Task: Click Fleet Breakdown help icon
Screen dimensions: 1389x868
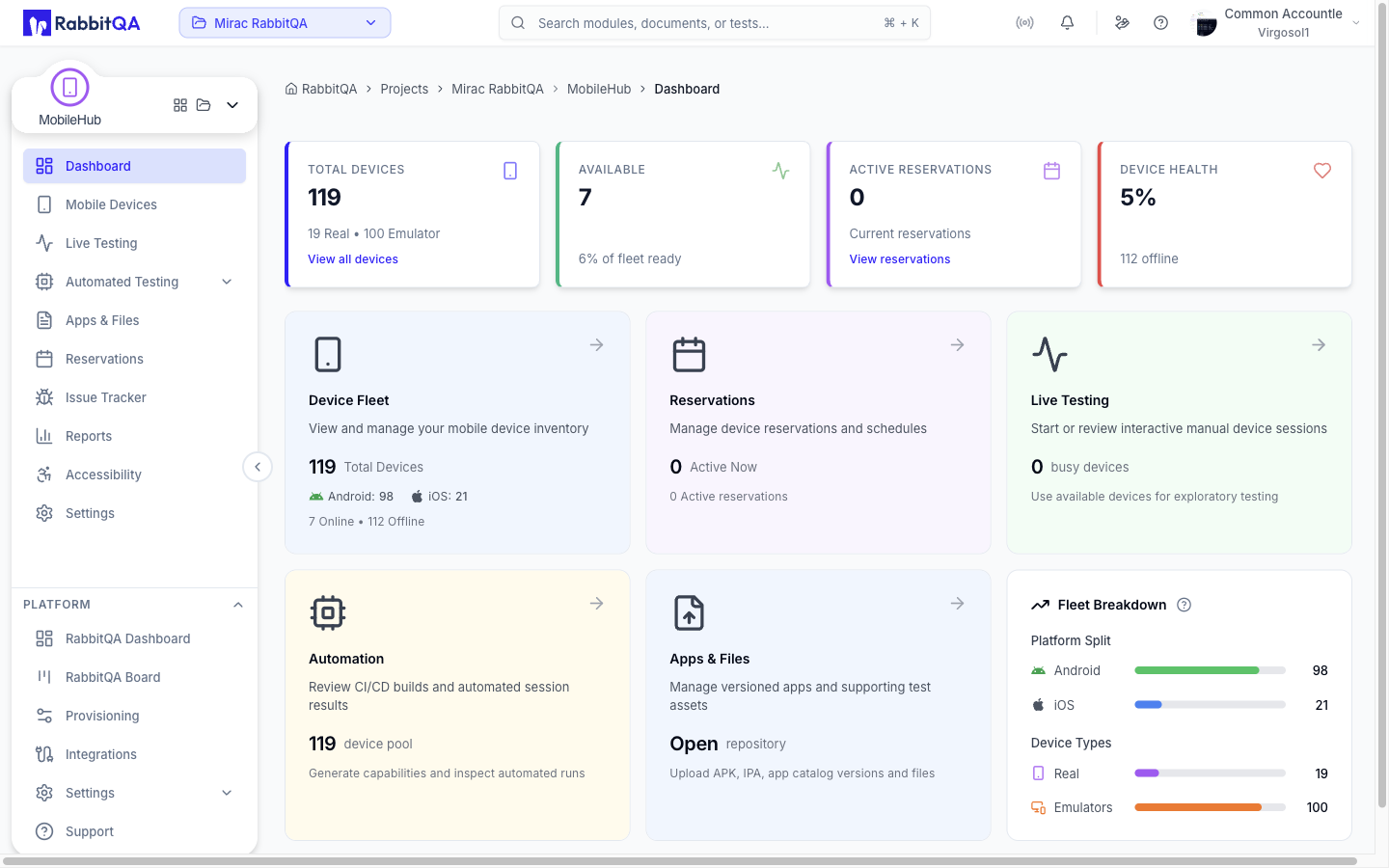Action: point(1185,605)
